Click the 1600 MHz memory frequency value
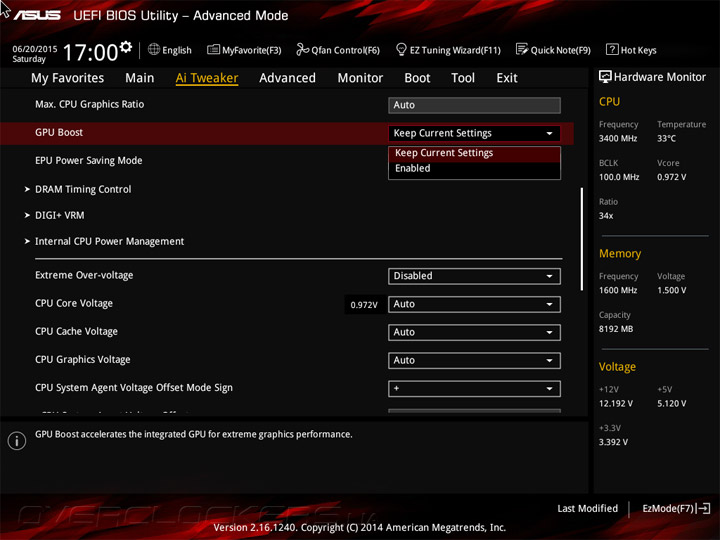 coord(618,290)
